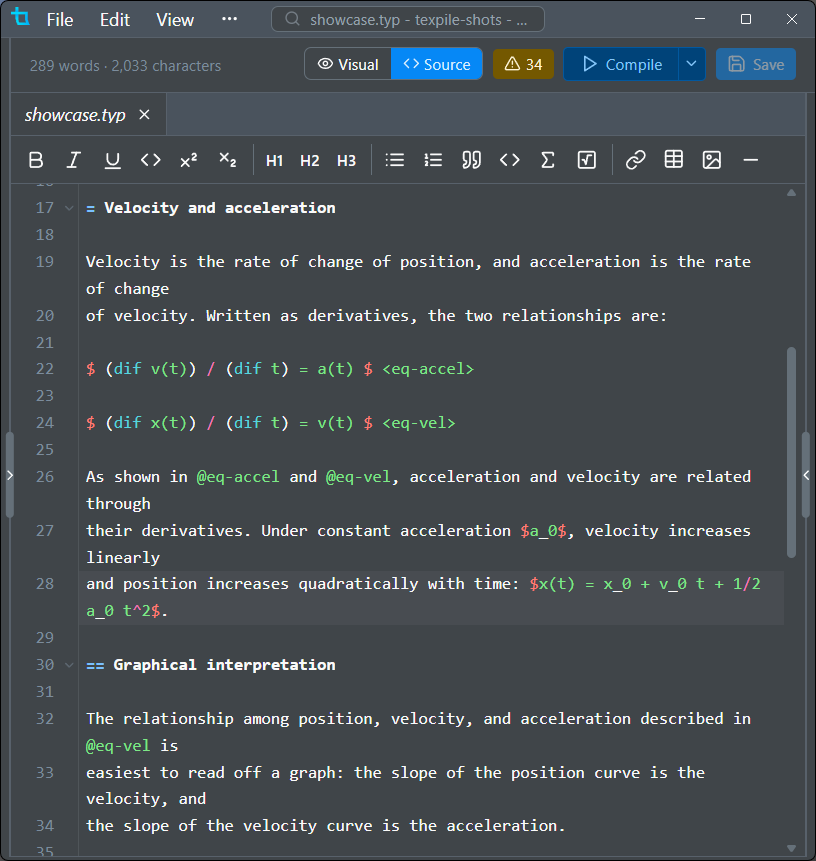Minimize the Texpile window
The height and width of the screenshot is (861, 816).
click(x=700, y=19)
